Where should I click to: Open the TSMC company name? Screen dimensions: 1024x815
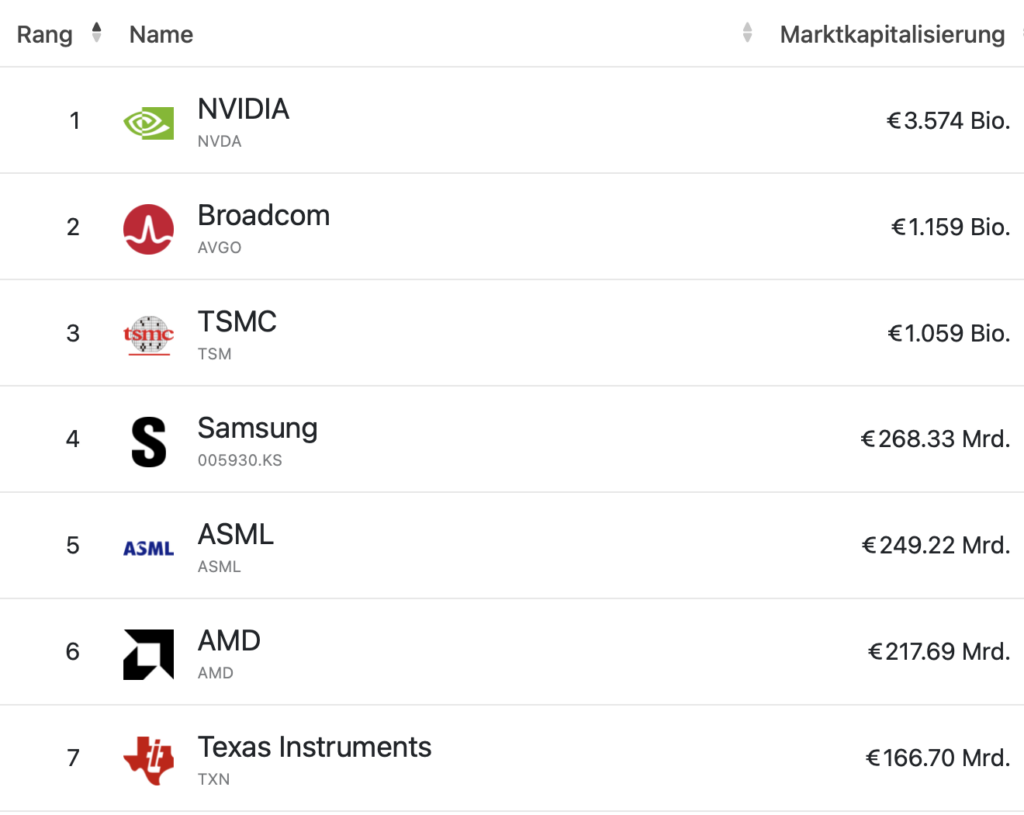click(x=237, y=322)
